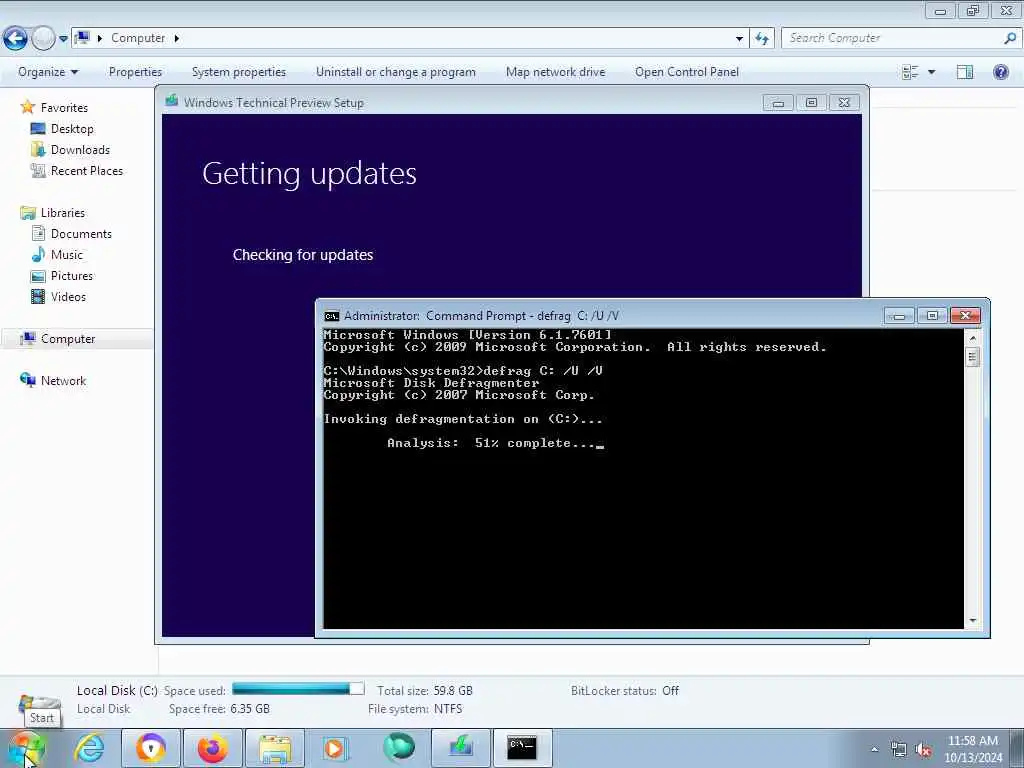The height and width of the screenshot is (768, 1024).
Task: Show hidden icons in the system tray
Action: point(874,749)
